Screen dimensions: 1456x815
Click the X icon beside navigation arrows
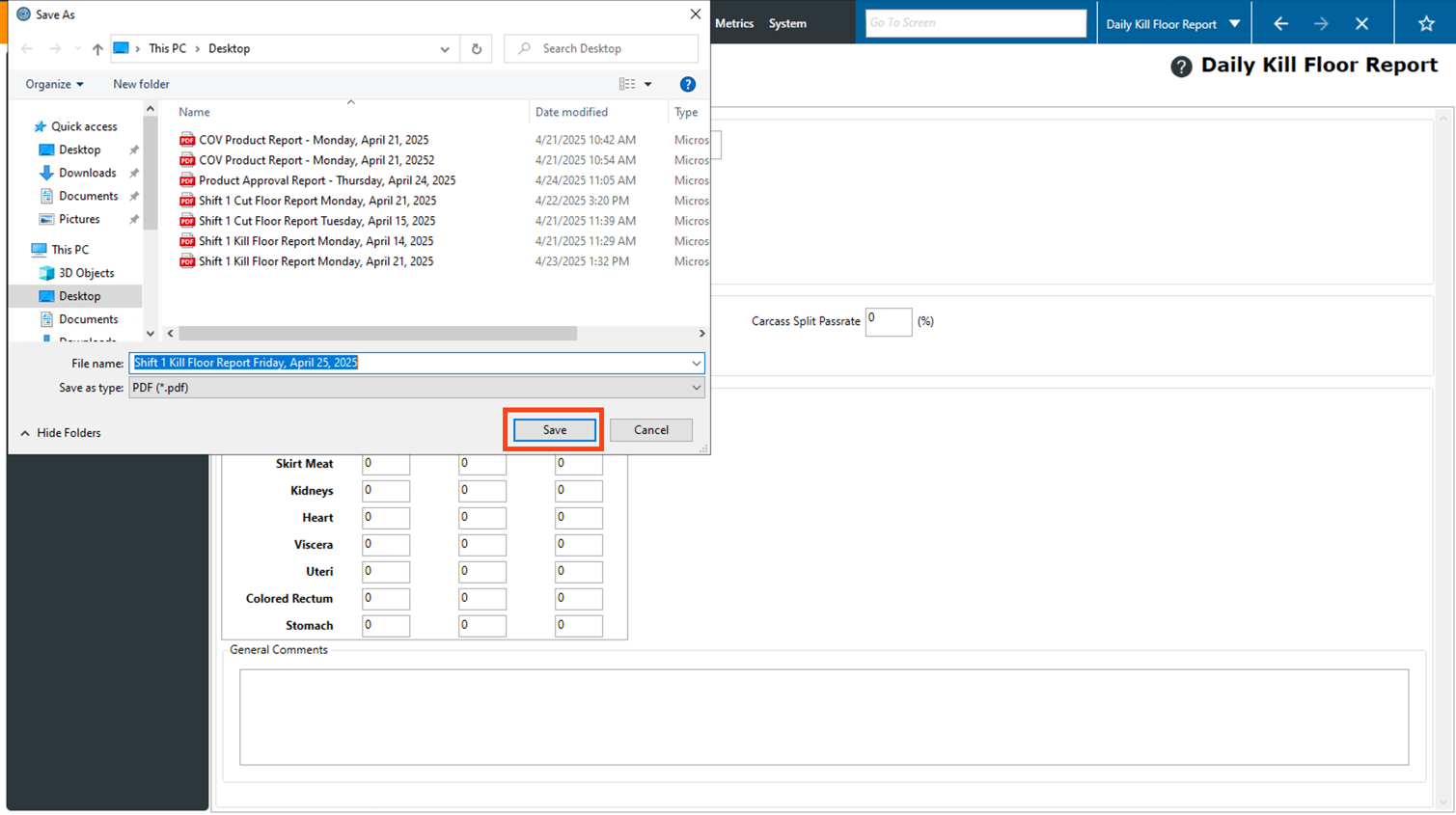[x=1361, y=23]
